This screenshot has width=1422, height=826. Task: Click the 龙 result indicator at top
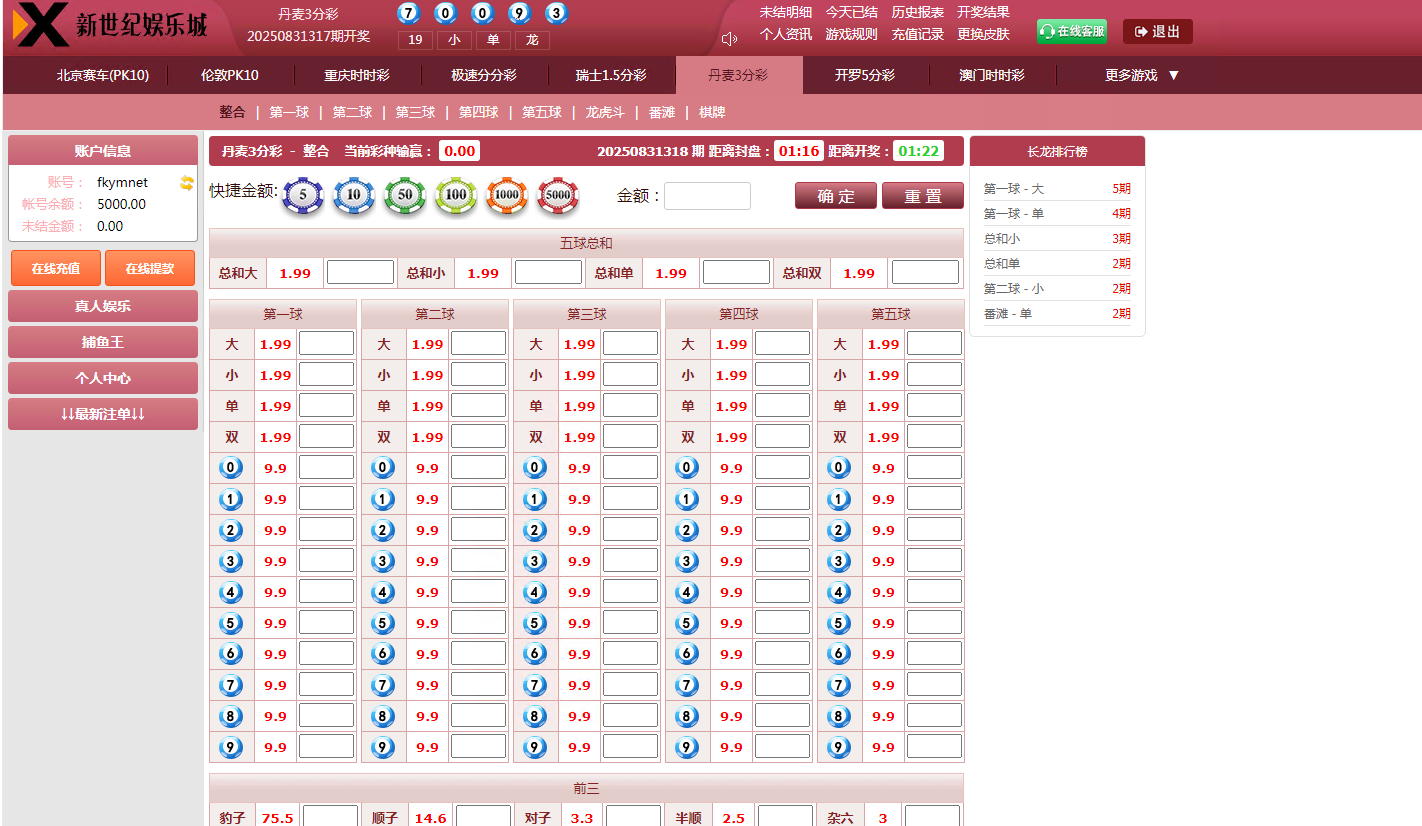point(533,40)
